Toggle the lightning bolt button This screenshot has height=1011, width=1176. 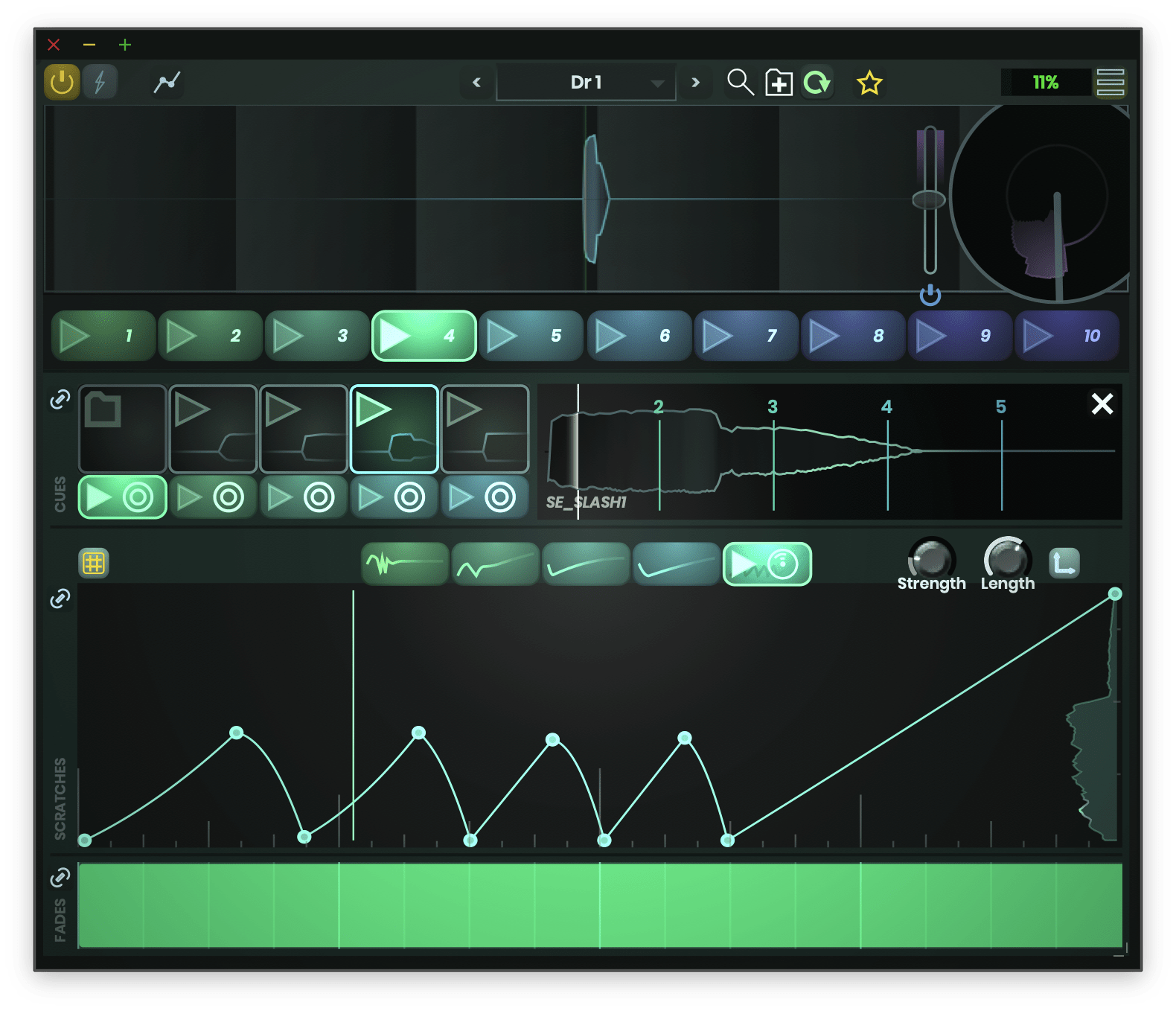tap(100, 82)
